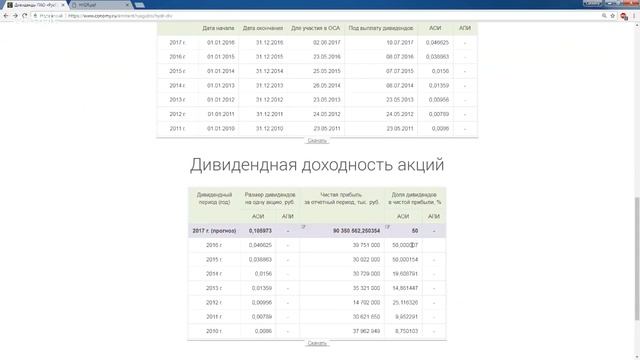
Task: Select net profit 37 962 949 for 2010
Action: tap(366, 331)
